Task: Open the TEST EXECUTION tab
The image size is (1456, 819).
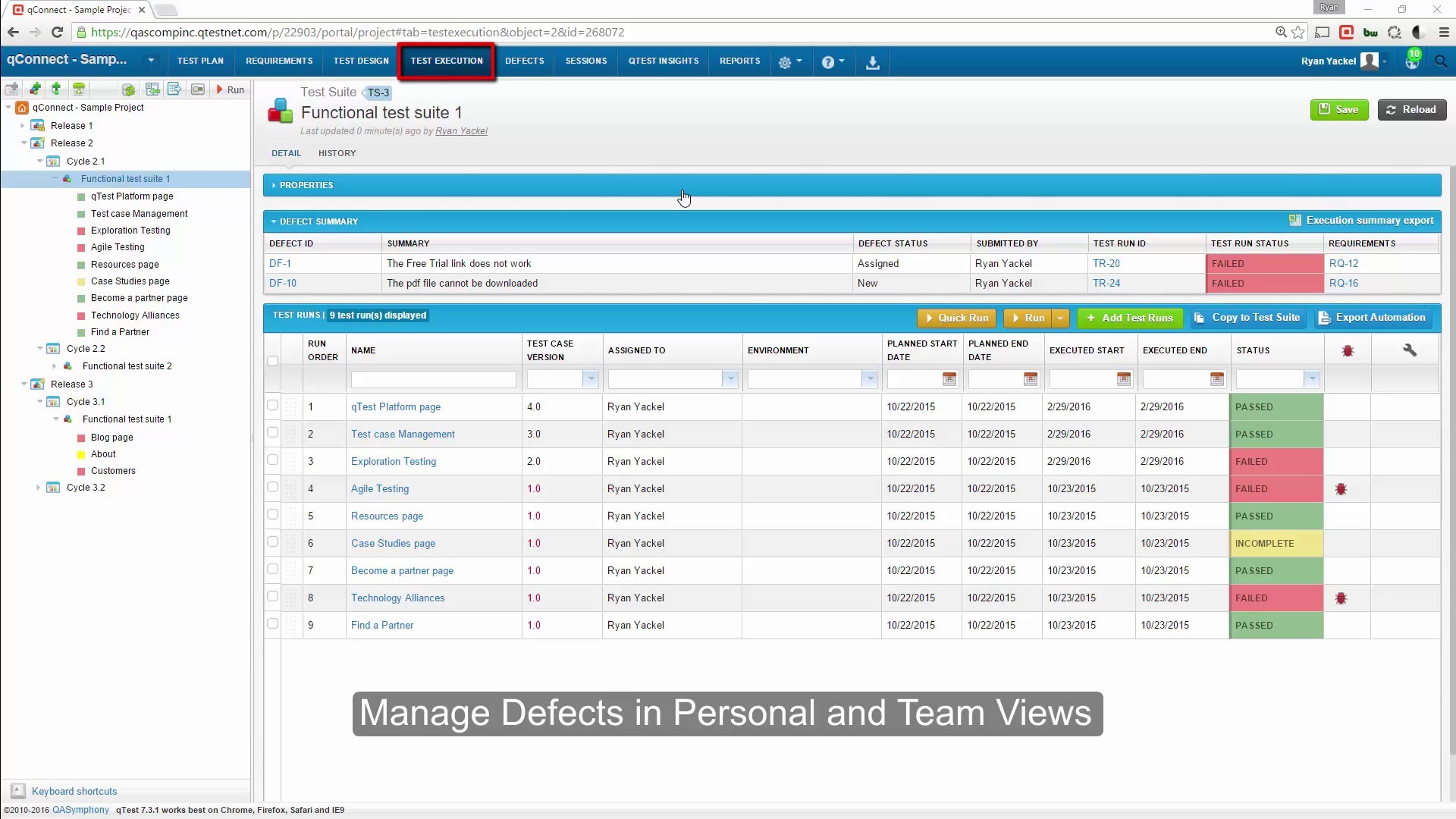Action: 446,61
